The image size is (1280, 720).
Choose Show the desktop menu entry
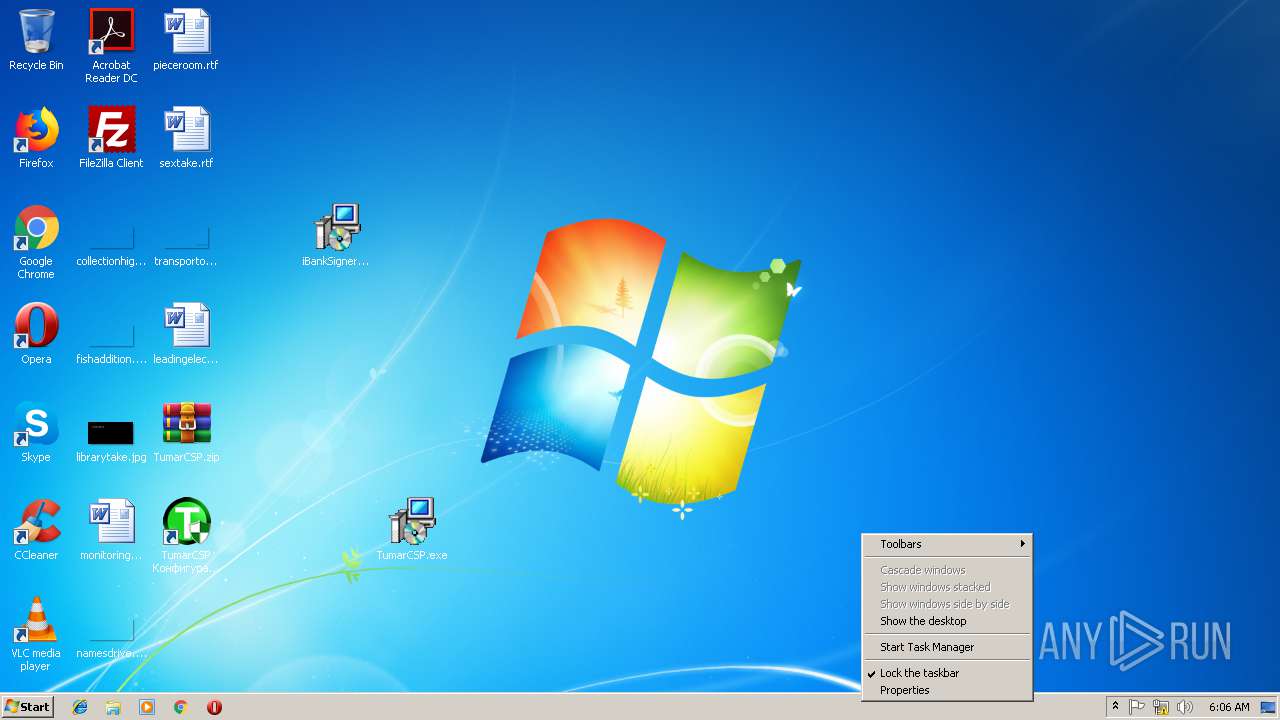[x=947, y=621]
